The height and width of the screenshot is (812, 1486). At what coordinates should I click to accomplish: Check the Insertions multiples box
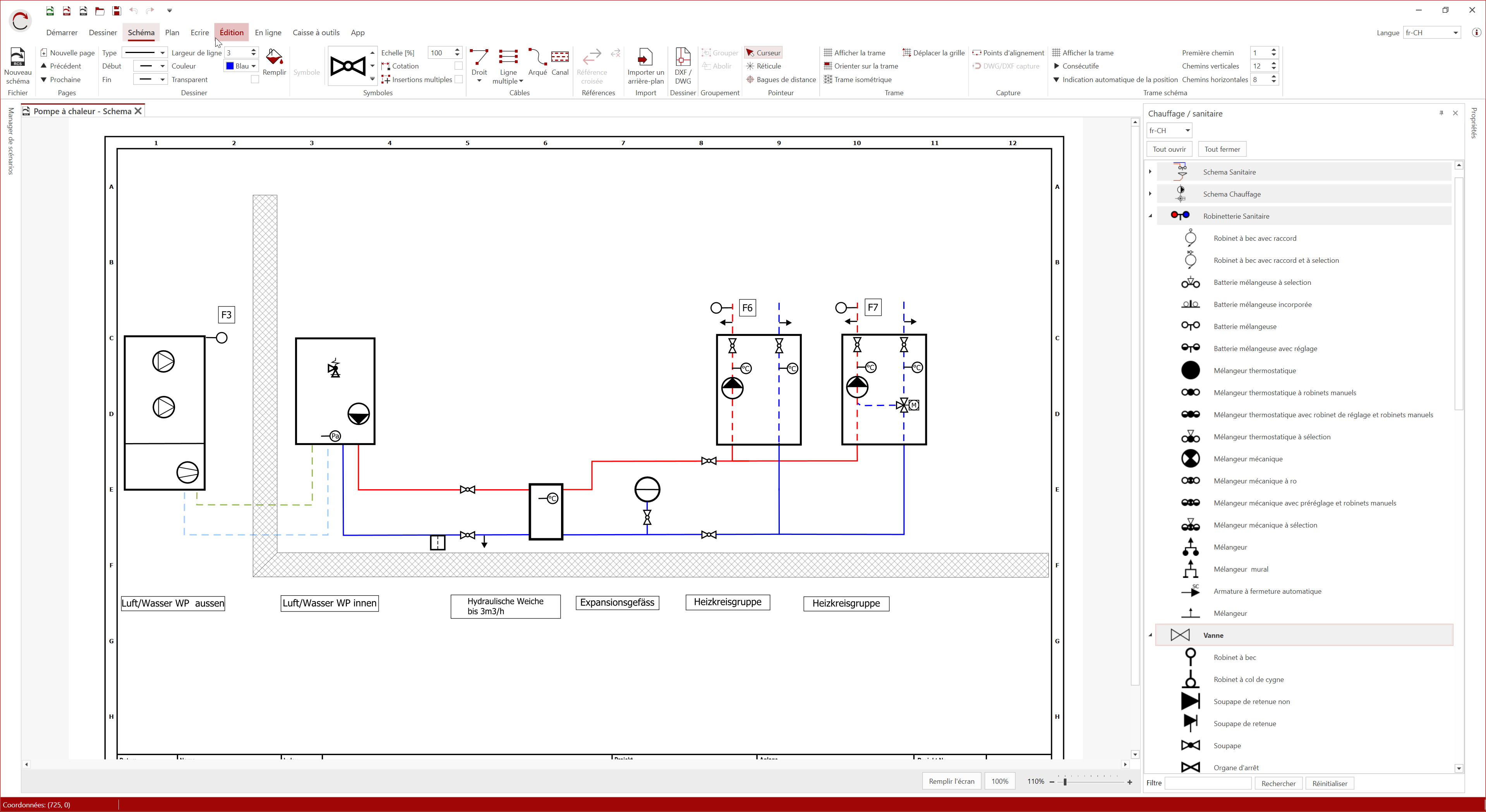click(458, 80)
